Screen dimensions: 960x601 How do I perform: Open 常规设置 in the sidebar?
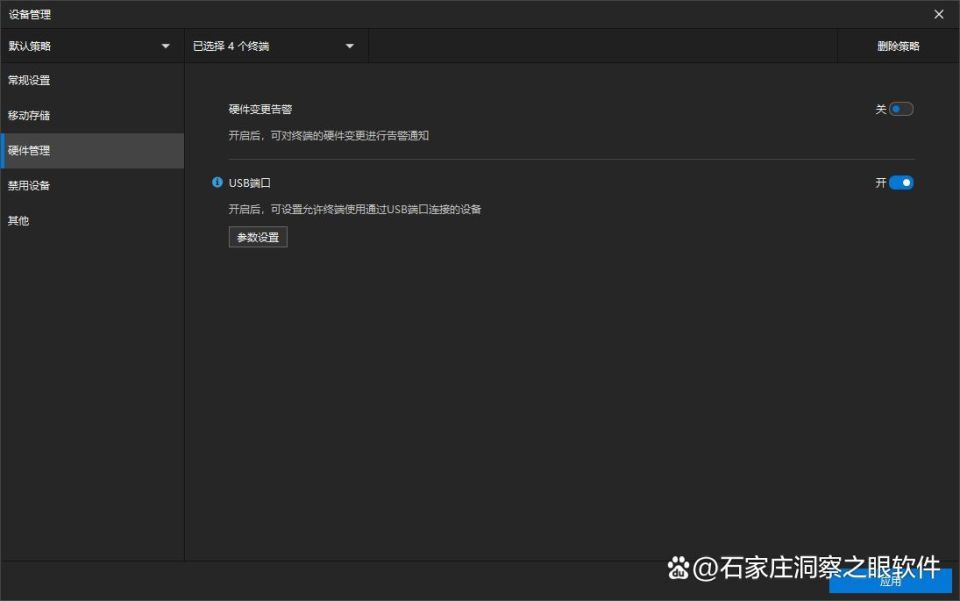click(92, 80)
